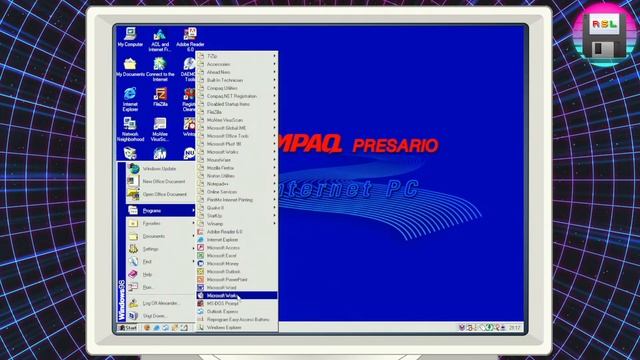Viewport: 640px width, 360px height.
Task: Open Reprogram Easy Access Buttons entry
Action: (237, 319)
